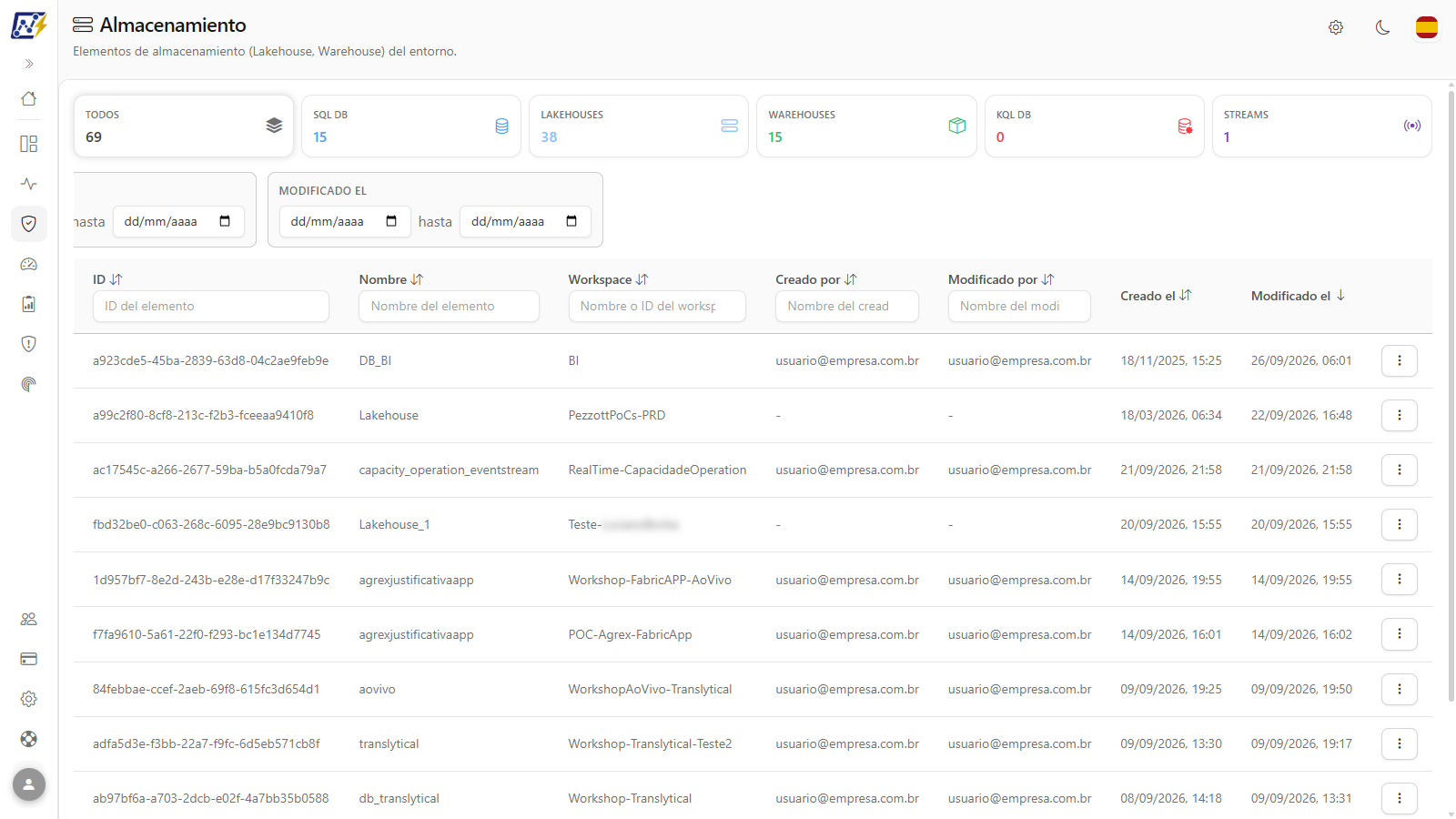
Task: Focus the ID del elemento filter box
Action: click(211, 306)
